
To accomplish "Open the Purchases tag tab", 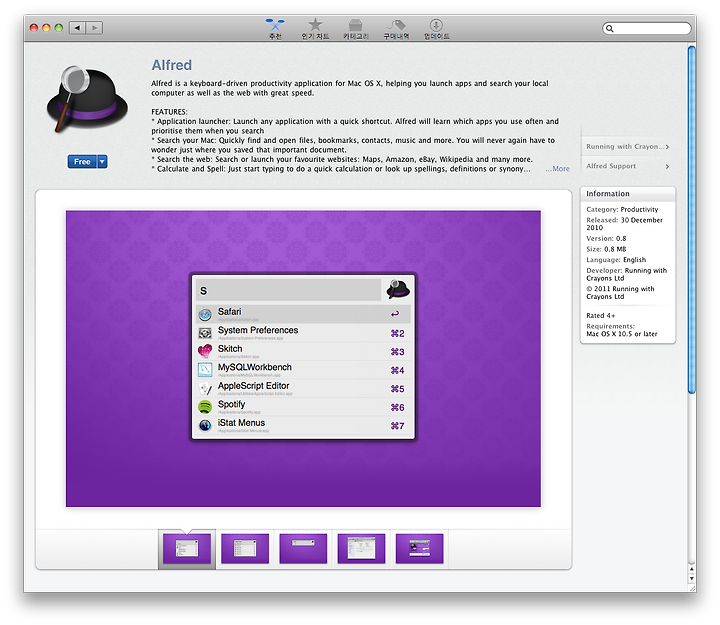I will 396,28.
